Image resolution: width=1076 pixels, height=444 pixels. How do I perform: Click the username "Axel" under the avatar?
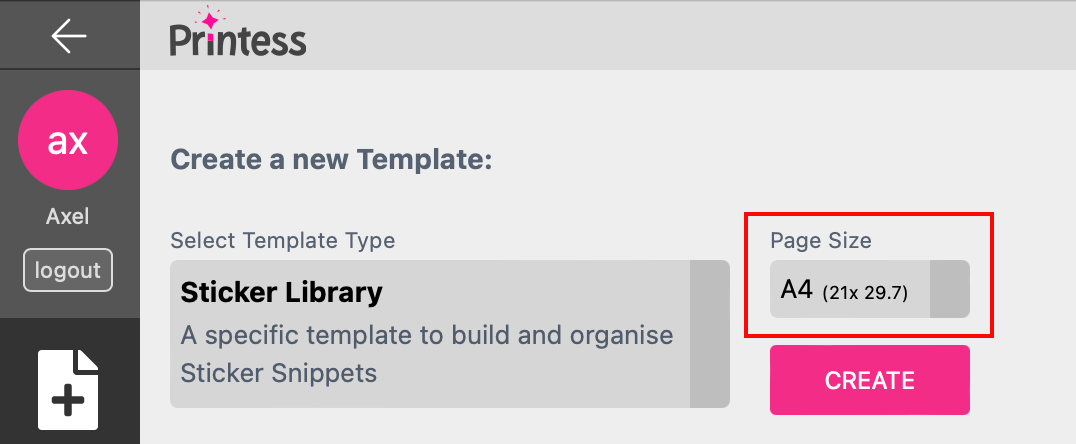point(68,217)
